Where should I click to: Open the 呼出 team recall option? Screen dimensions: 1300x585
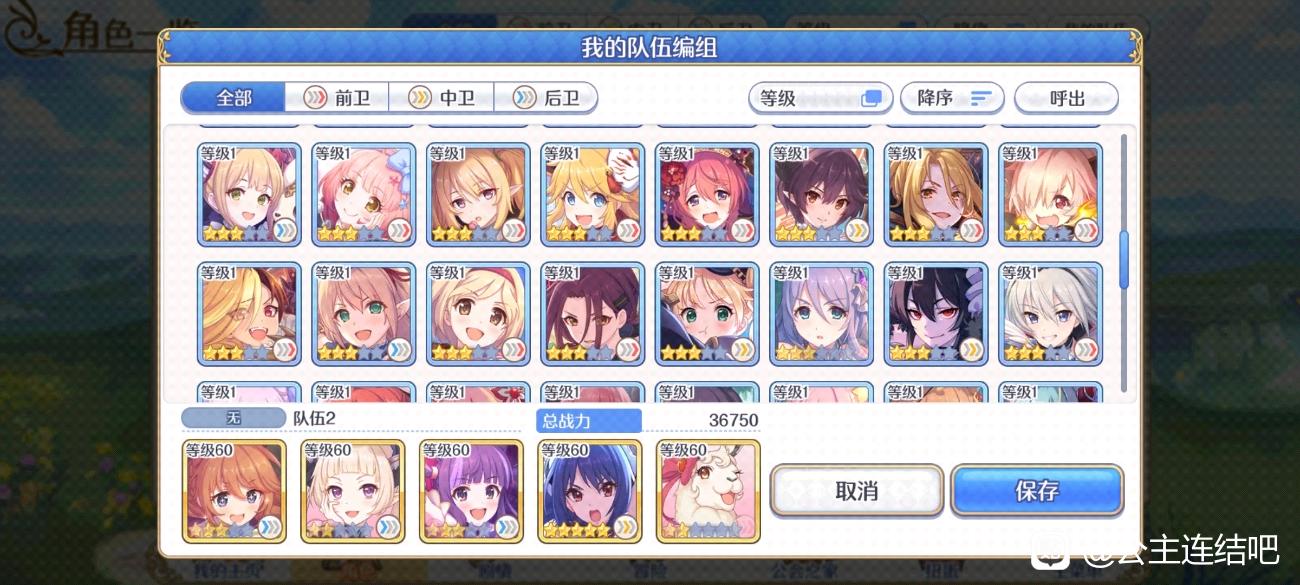1066,98
